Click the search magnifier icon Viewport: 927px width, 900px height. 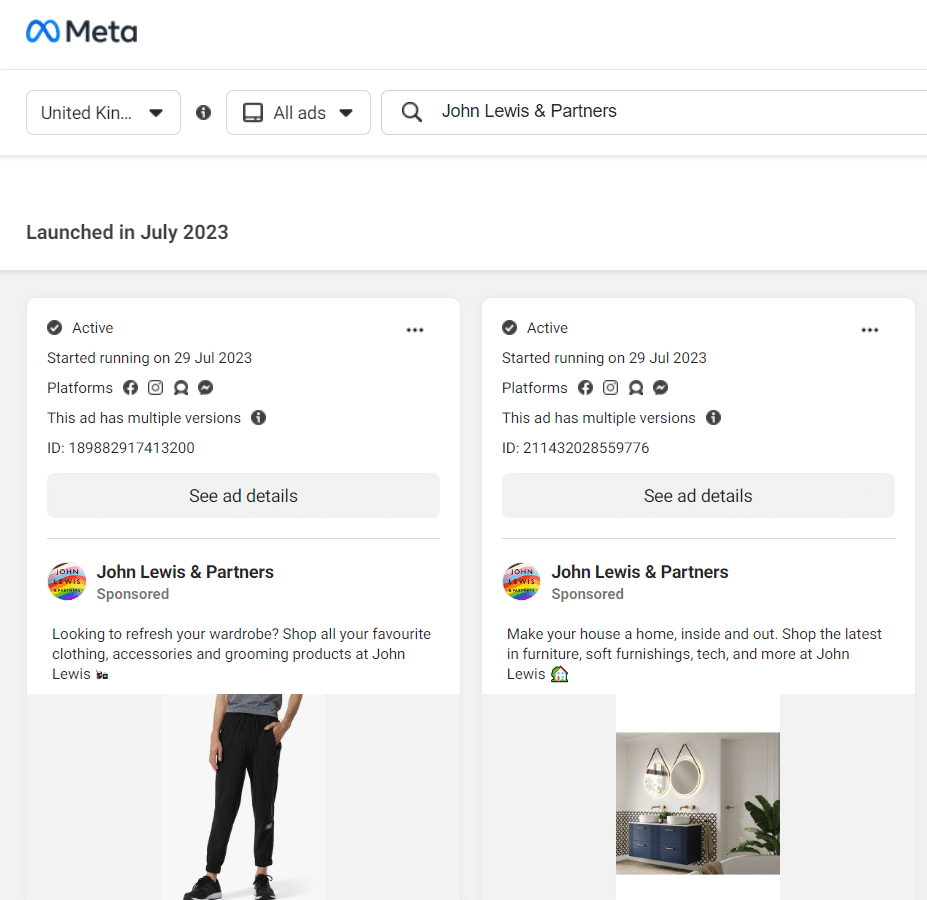tap(411, 112)
